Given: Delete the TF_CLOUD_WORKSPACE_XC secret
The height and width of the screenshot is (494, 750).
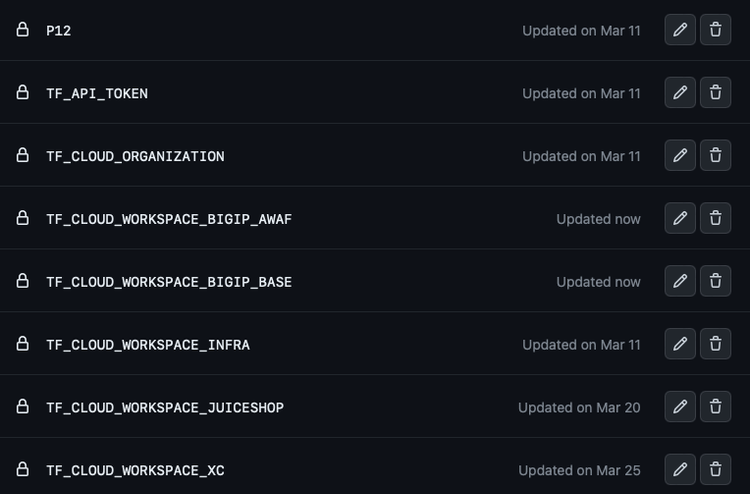Looking at the screenshot, I should (715, 469).
